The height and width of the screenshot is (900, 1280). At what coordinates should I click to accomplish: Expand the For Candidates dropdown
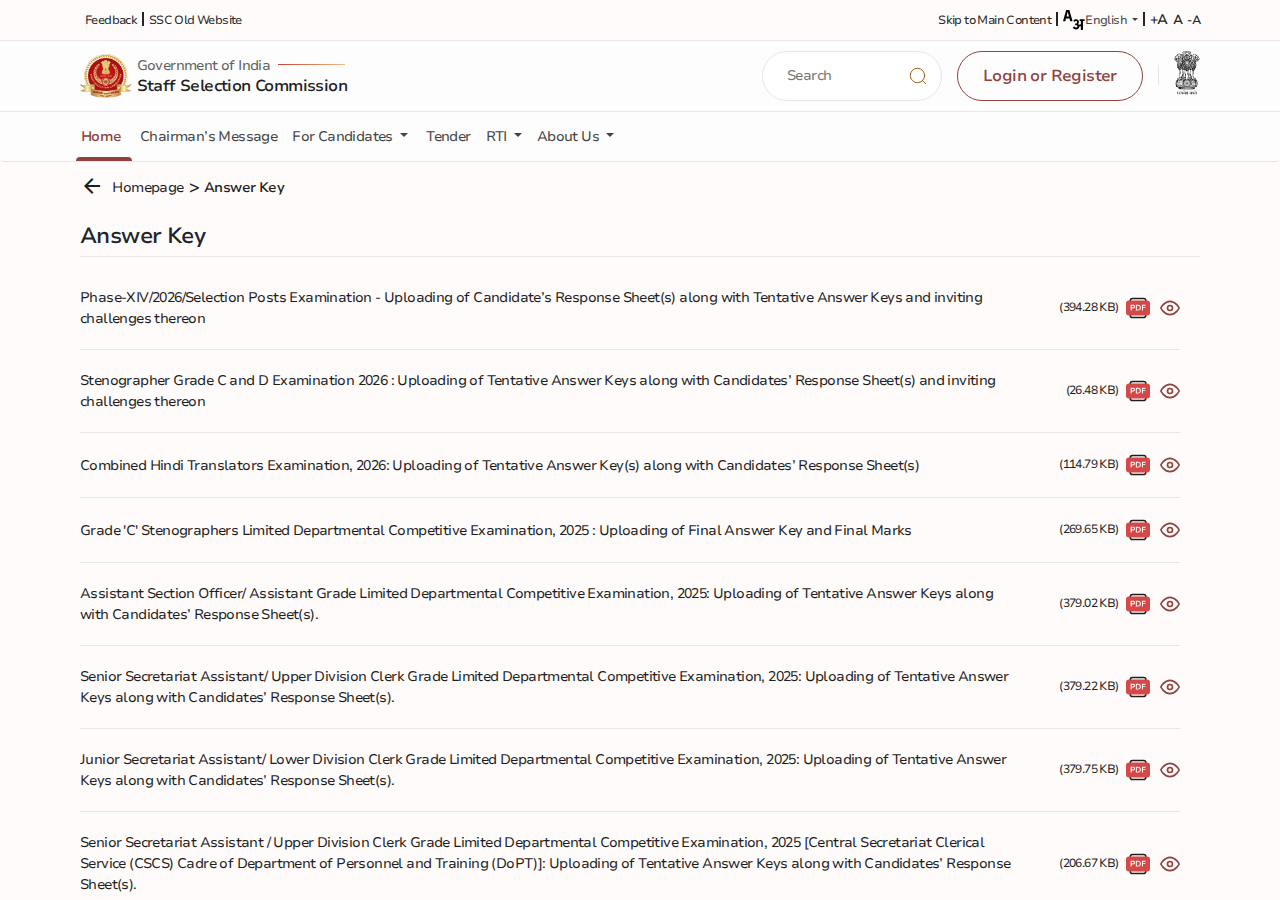pyautogui.click(x=350, y=136)
